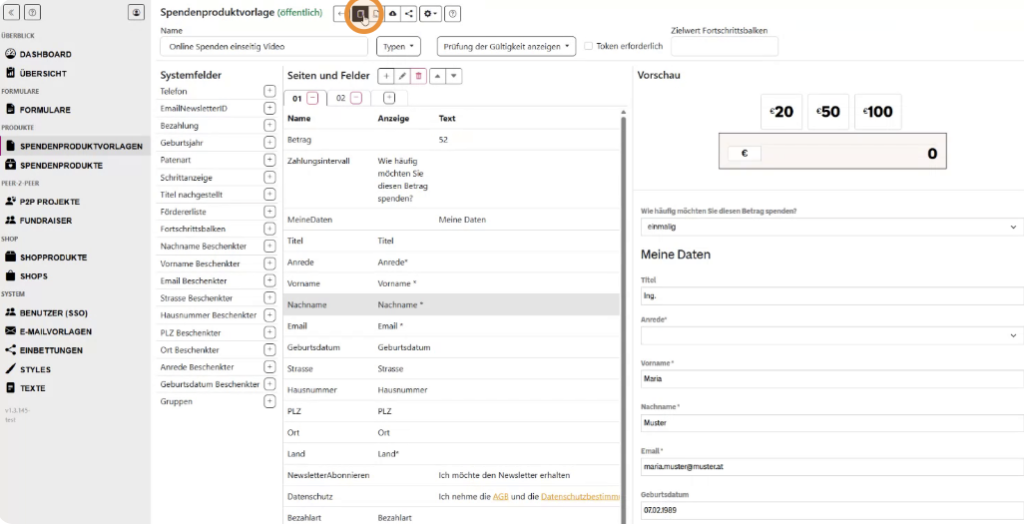Add the PLZ Beschenkter system field
The image size is (1024, 525).
(269, 332)
